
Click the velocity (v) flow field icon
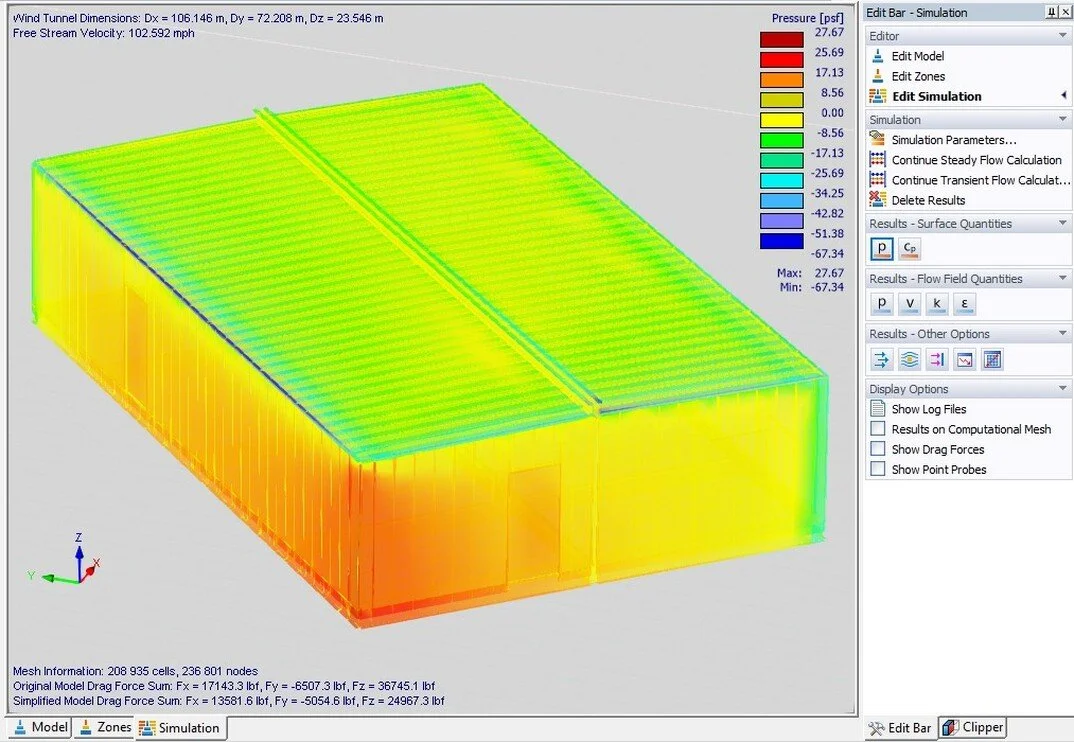910,304
